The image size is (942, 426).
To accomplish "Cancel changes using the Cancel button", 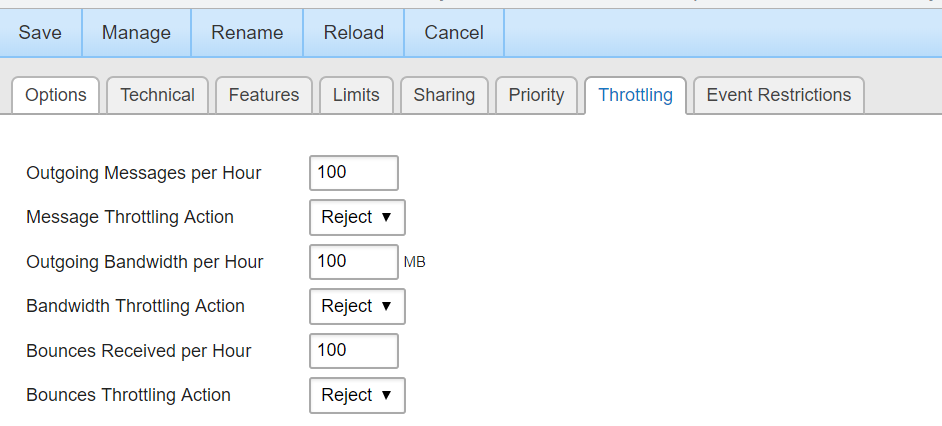I will (454, 33).
